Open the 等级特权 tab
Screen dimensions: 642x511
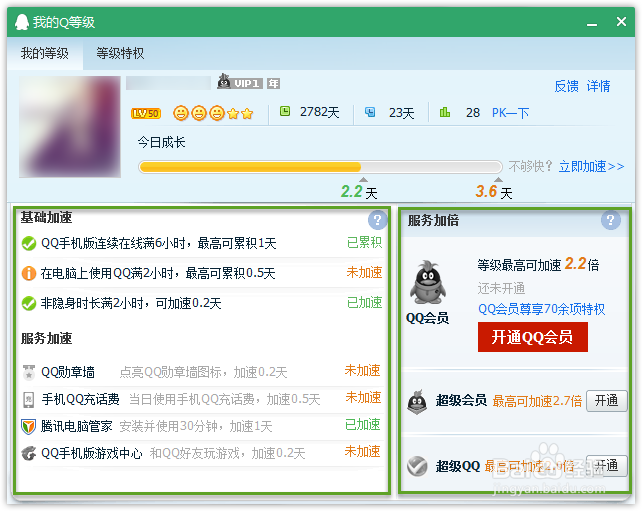click(x=120, y=53)
